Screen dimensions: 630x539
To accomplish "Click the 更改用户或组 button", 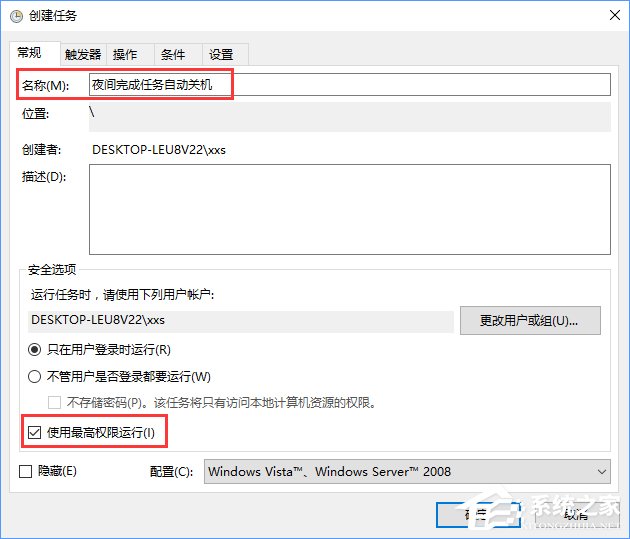I will (x=530, y=321).
